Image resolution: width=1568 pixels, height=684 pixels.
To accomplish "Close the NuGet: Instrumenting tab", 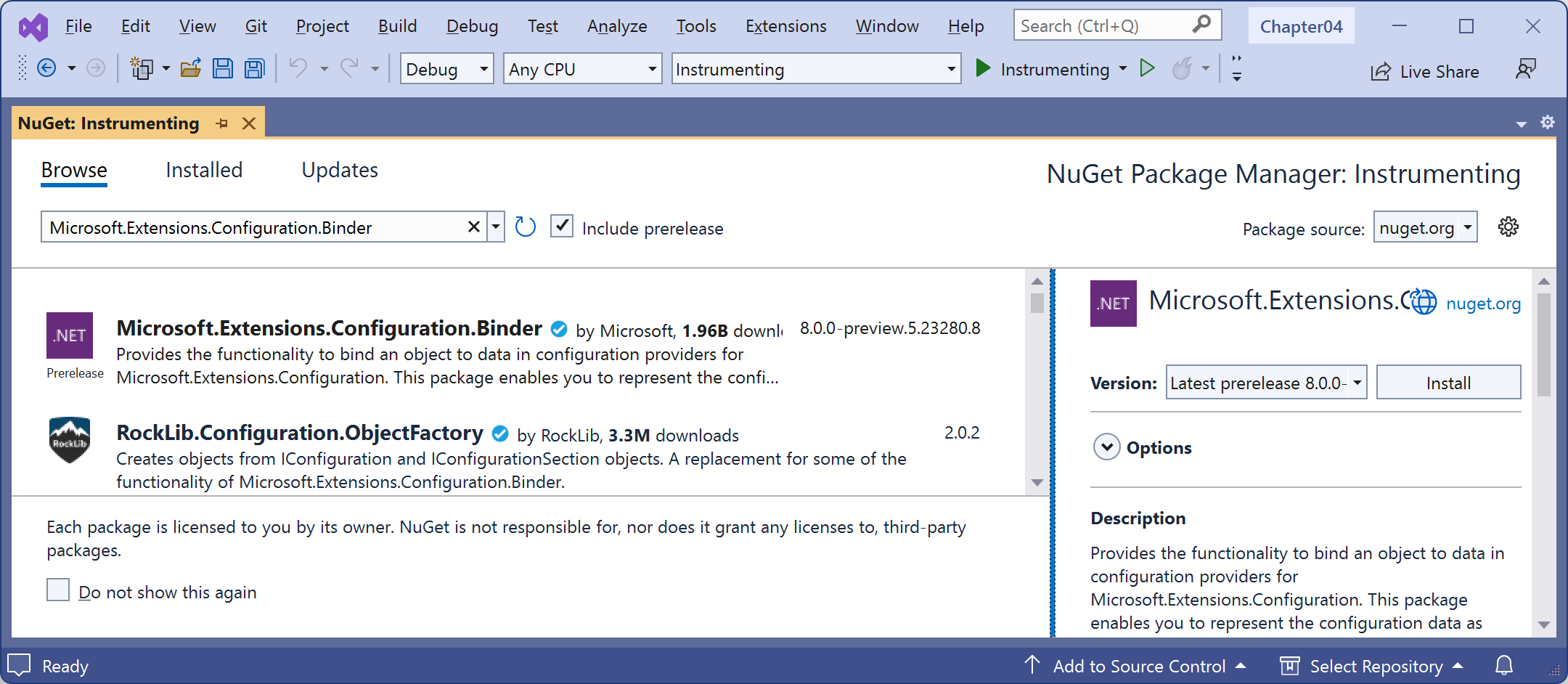I will tap(249, 123).
